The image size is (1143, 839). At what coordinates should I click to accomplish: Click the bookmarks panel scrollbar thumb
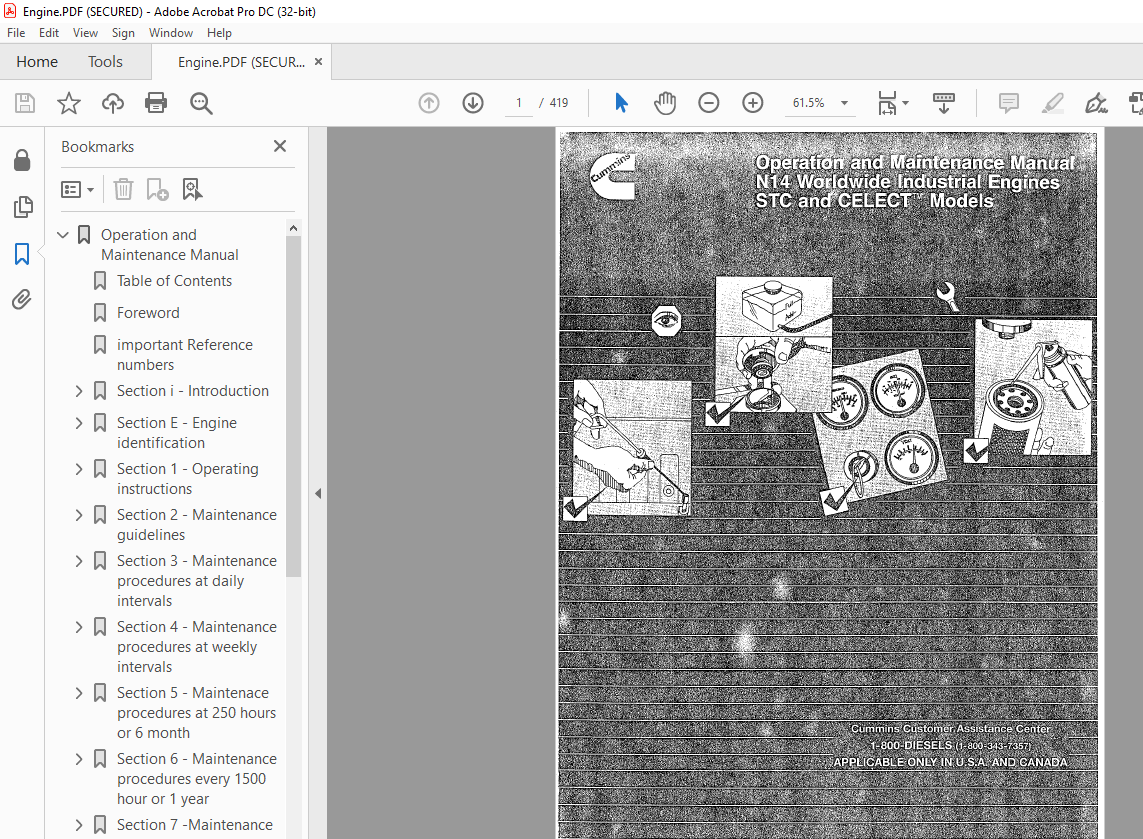293,407
